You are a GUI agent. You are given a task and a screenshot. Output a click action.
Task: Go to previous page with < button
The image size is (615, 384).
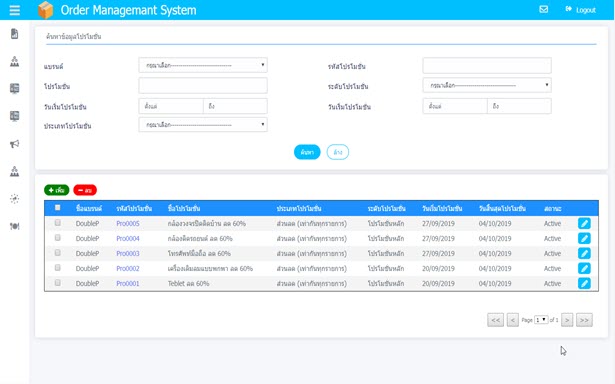[513, 320]
